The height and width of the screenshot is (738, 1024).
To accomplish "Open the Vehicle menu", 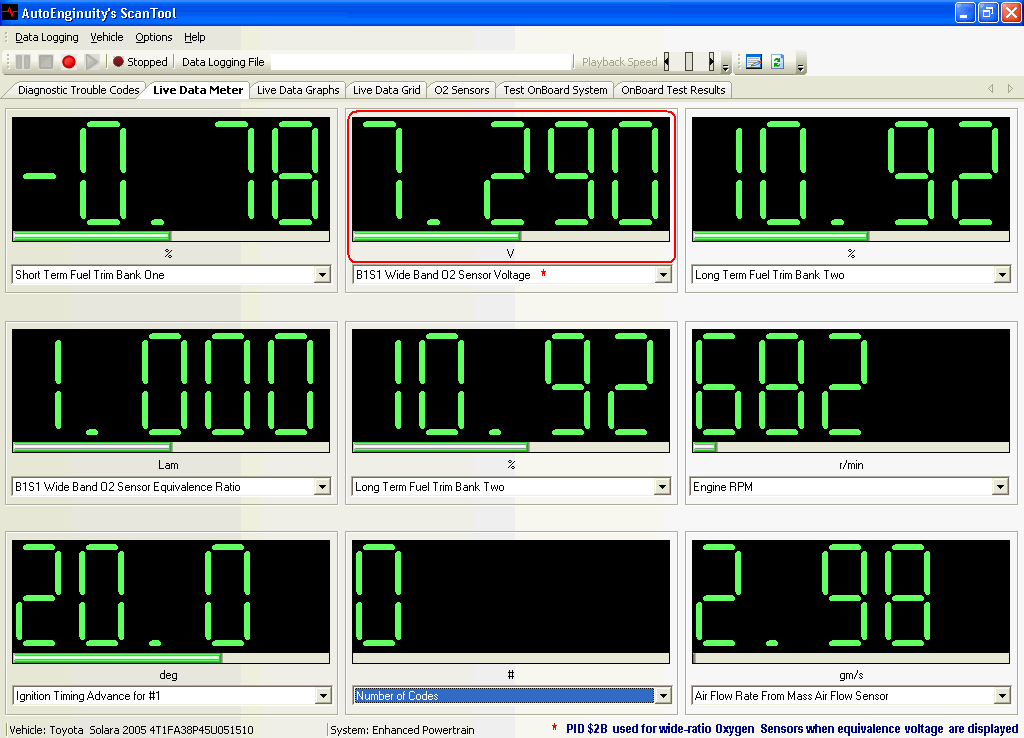I will pyautogui.click(x=107, y=37).
